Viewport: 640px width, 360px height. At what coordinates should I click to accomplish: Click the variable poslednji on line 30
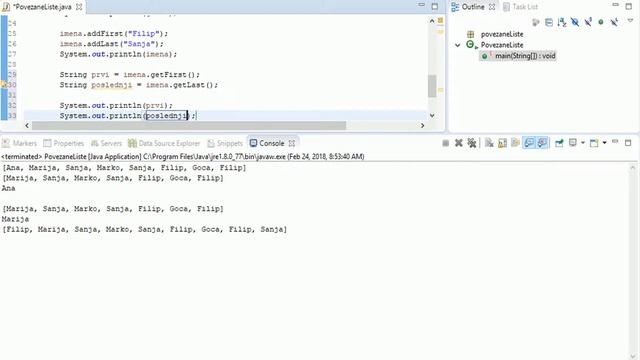(111, 85)
